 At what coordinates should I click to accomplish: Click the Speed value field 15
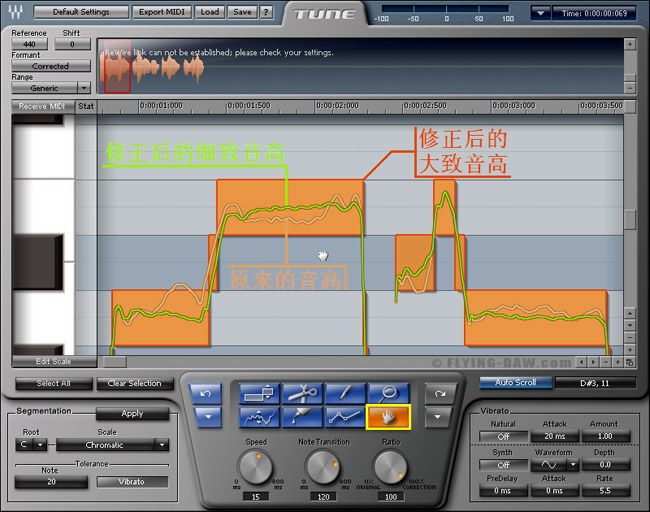(x=256, y=496)
